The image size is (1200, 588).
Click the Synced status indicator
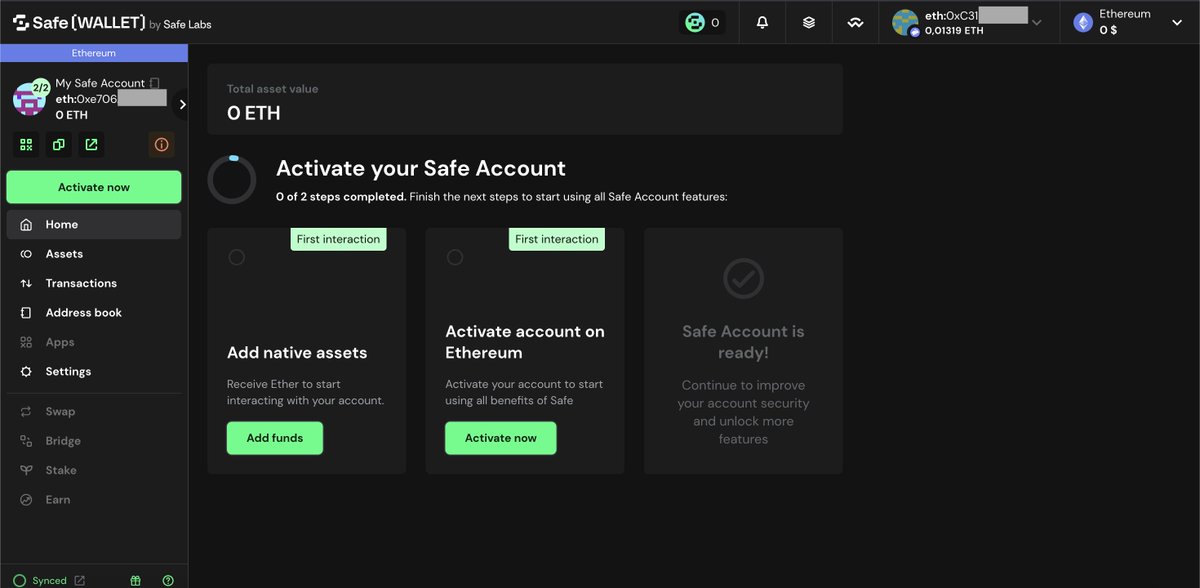pyautogui.click(x=40, y=580)
